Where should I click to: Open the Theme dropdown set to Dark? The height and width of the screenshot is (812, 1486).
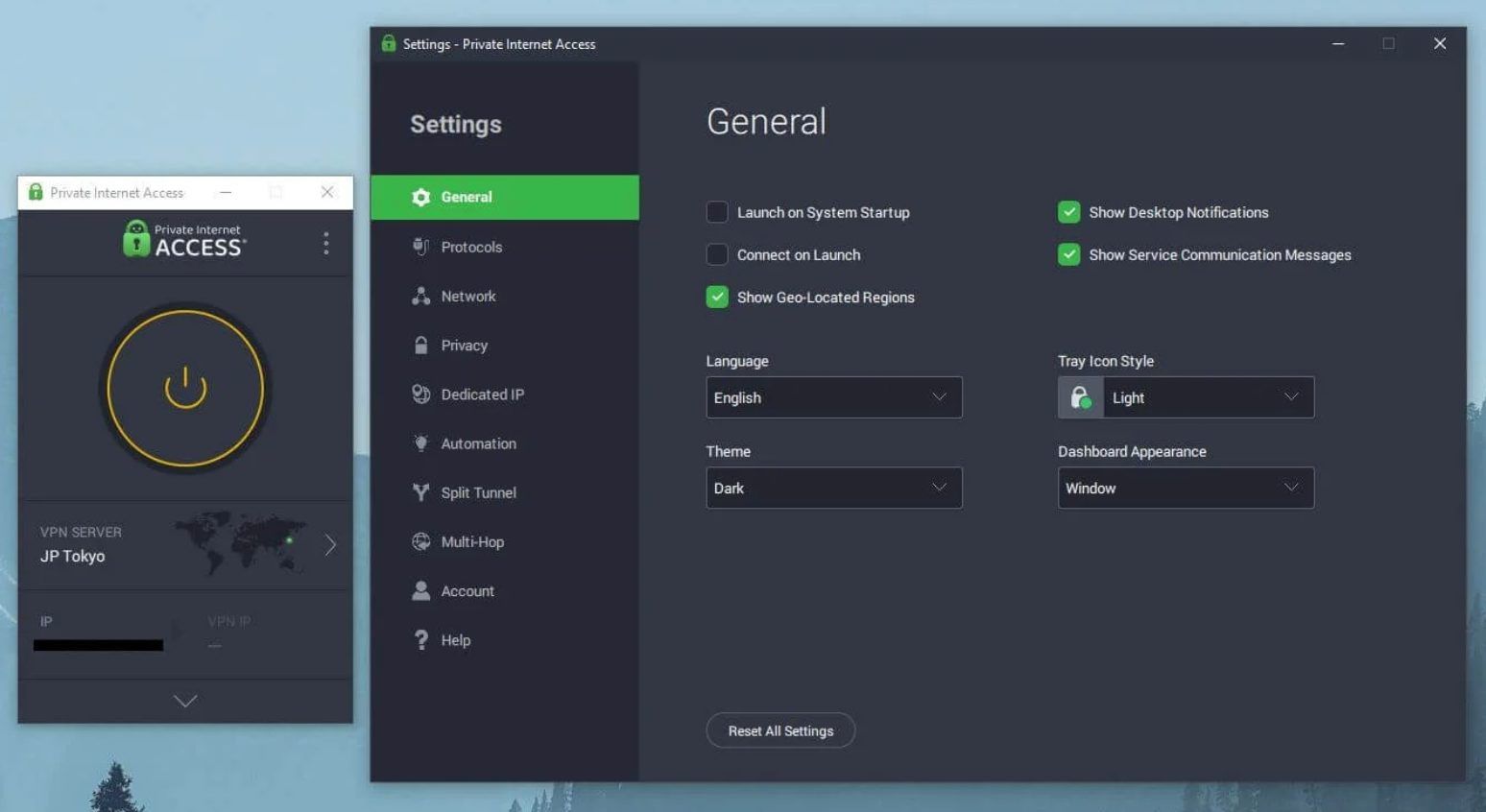click(834, 488)
